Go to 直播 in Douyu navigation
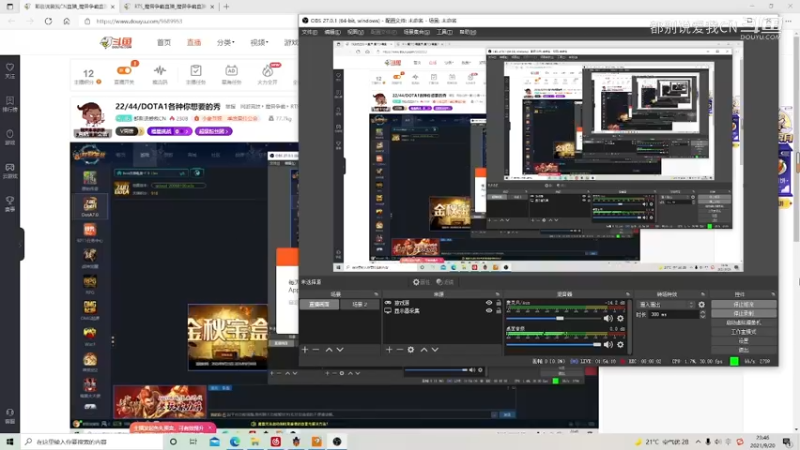Image resolution: width=800 pixels, height=450 pixels. click(x=194, y=42)
